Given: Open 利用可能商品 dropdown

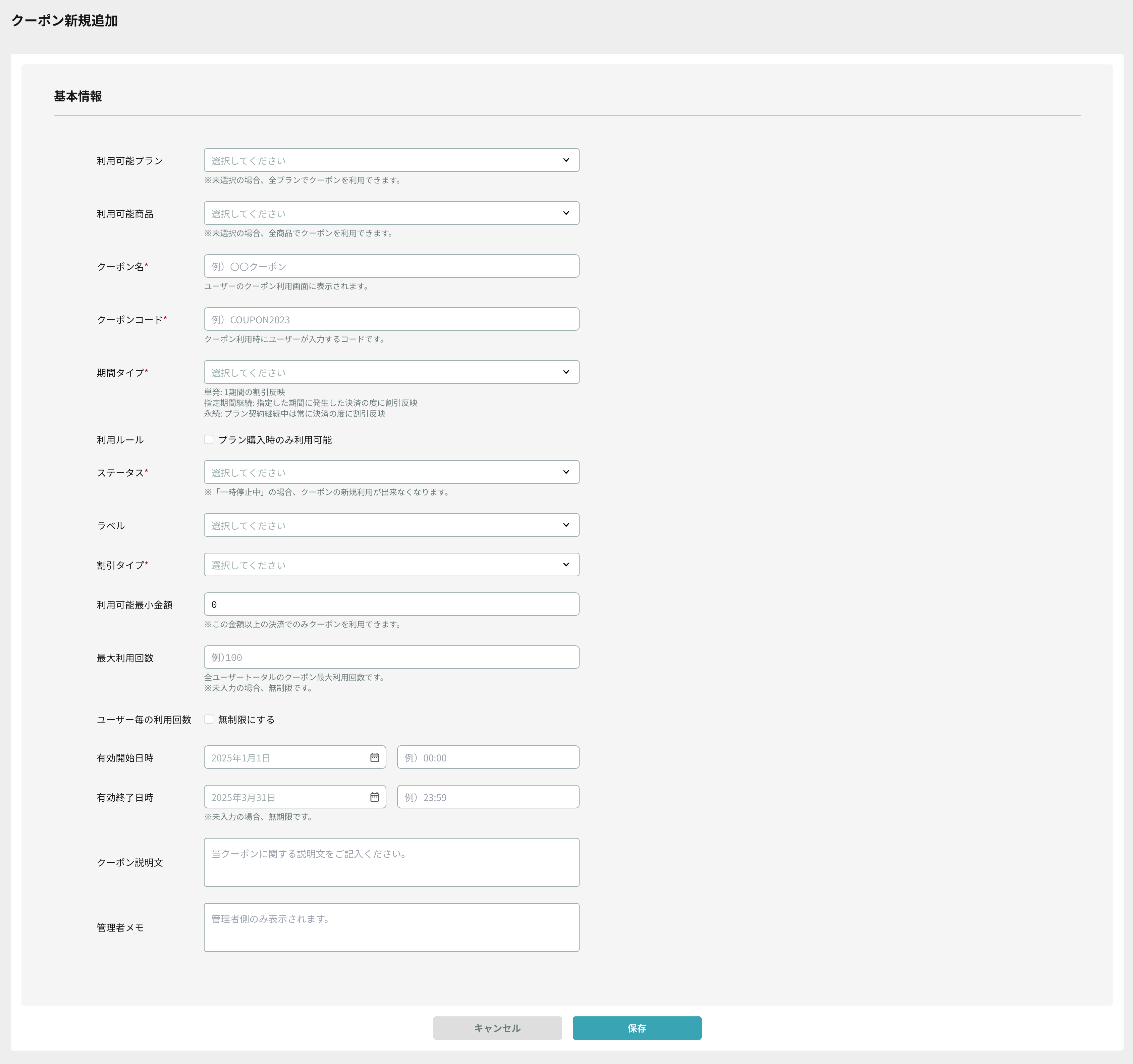Looking at the screenshot, I should [391, 213].
